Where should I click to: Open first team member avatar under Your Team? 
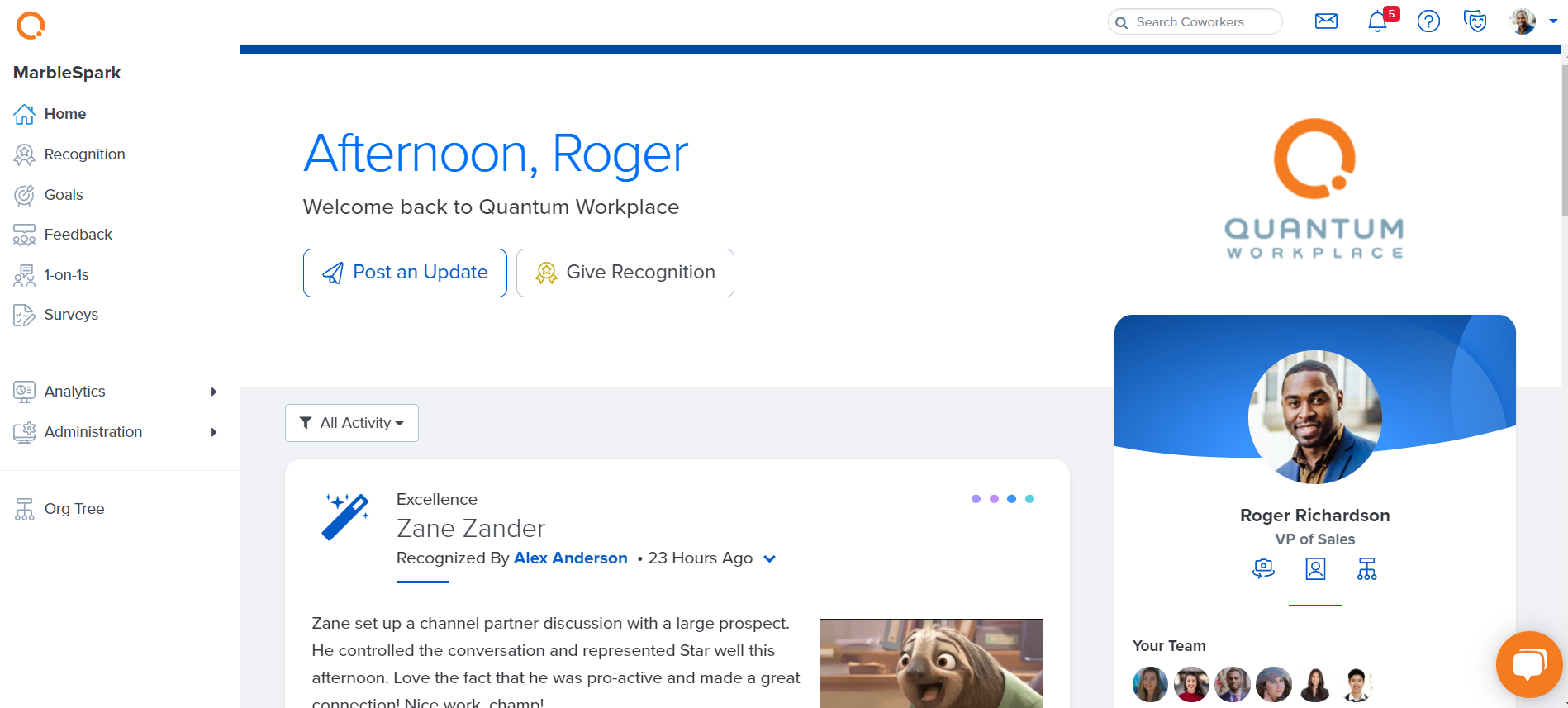tap(1150, 684)
